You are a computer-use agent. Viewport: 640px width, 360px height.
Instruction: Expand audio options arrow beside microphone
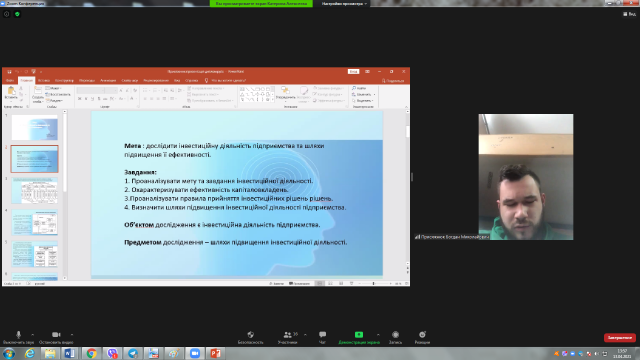(33, 335)
